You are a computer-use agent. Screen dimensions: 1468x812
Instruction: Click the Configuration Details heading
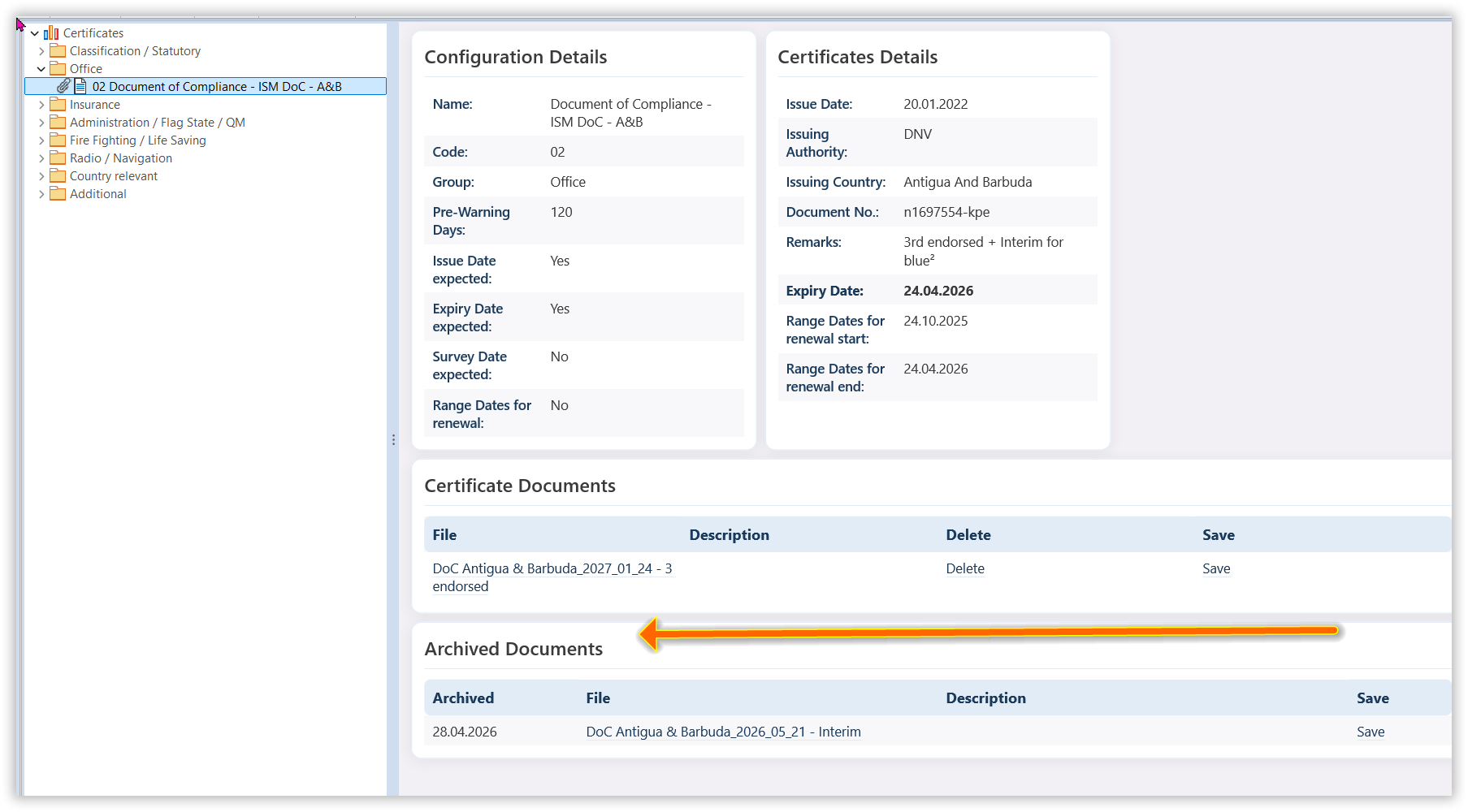tap(516, 57)
